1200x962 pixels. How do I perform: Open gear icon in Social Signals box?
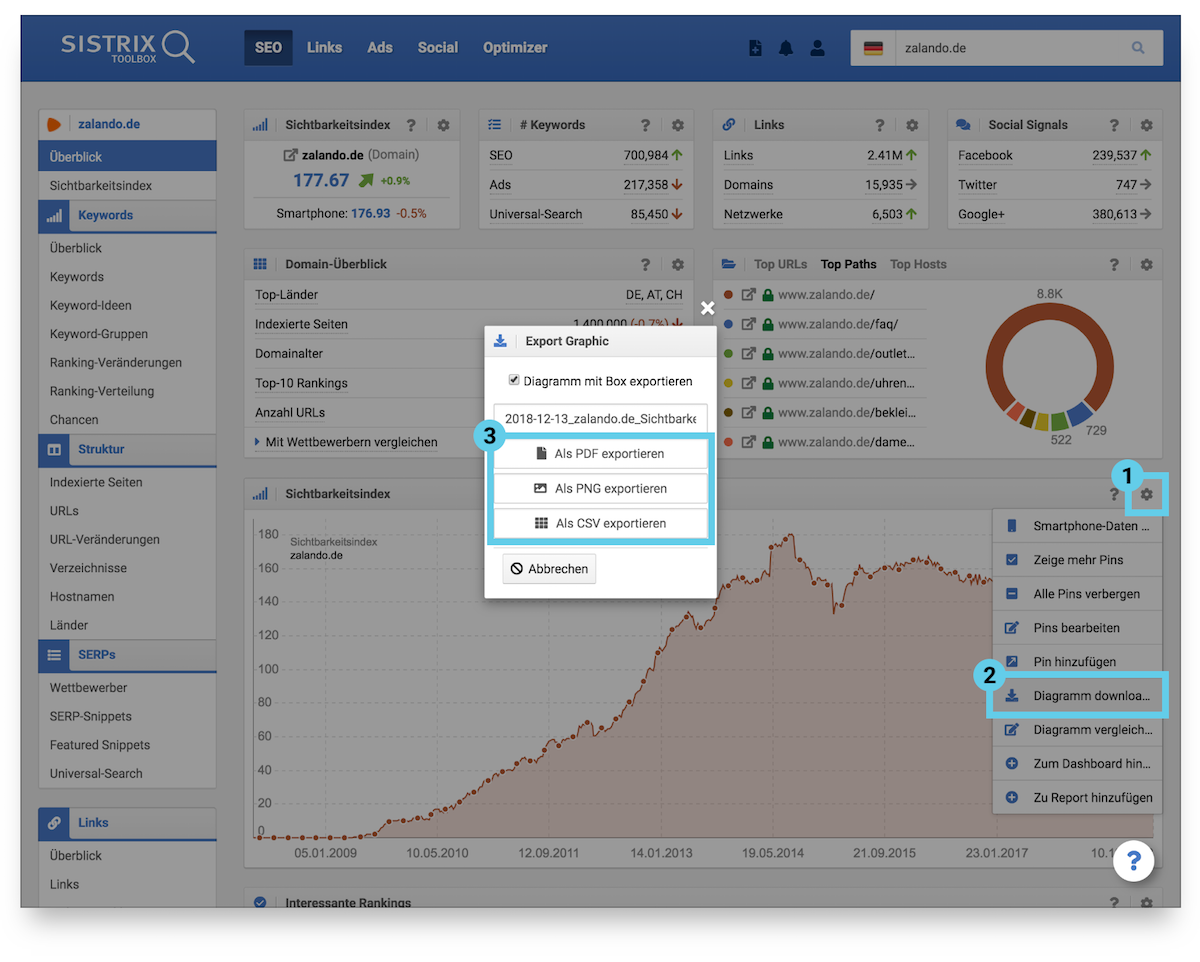tap(1146, 125)
